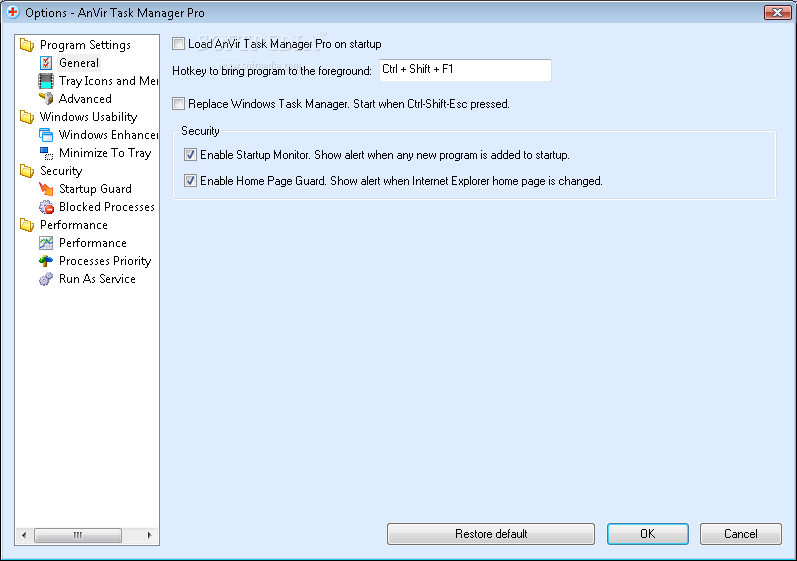Click the Blocked Processes gear icon
The width and height of the screenshot is (797, 561).
coord(46,207)
